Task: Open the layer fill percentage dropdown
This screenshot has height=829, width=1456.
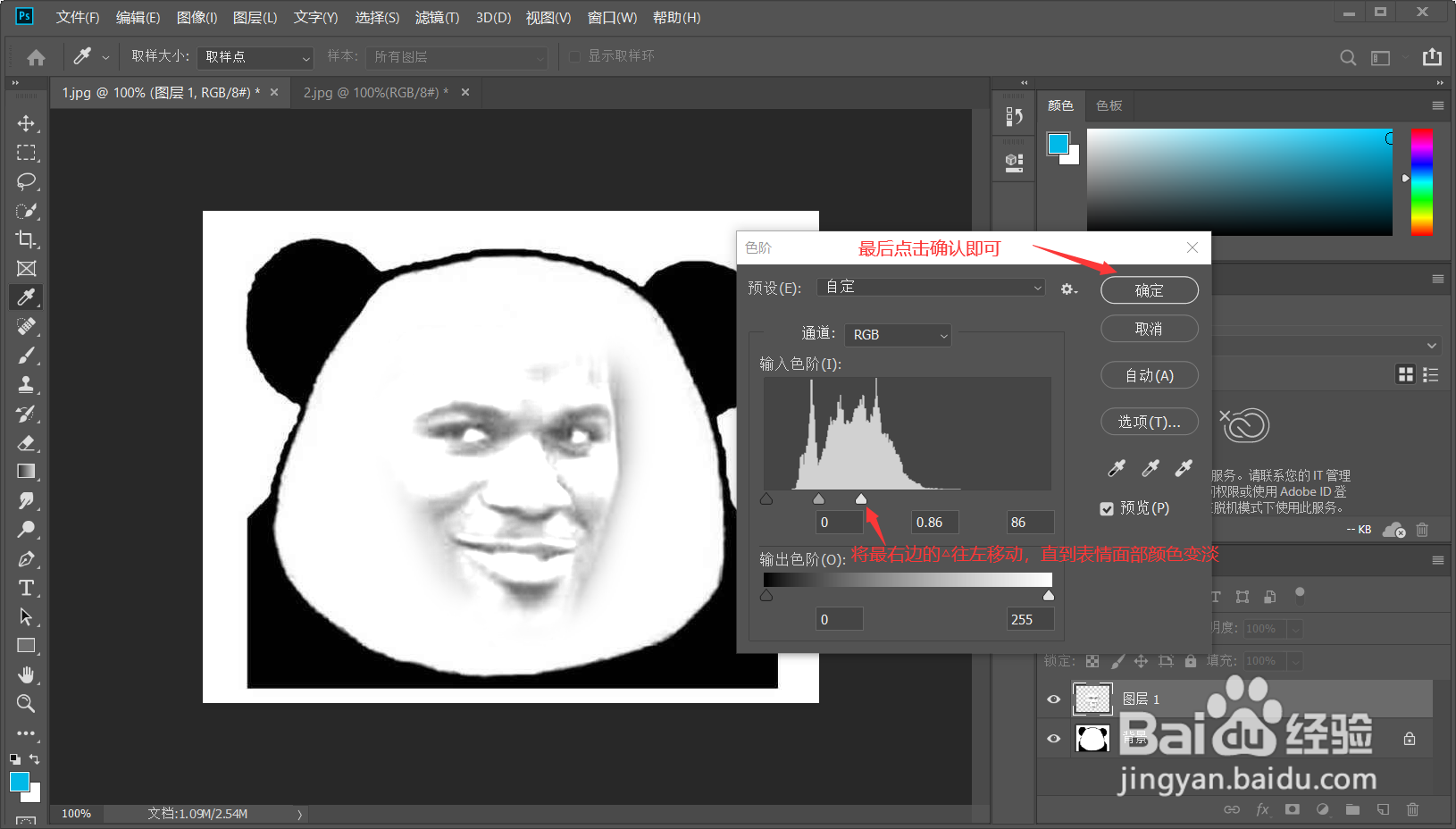Action: [1295, 661]
